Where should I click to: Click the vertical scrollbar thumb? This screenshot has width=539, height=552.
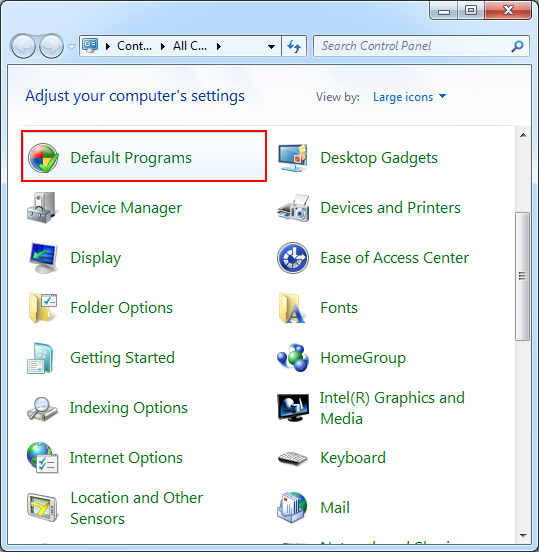click(x=522, y=276)
